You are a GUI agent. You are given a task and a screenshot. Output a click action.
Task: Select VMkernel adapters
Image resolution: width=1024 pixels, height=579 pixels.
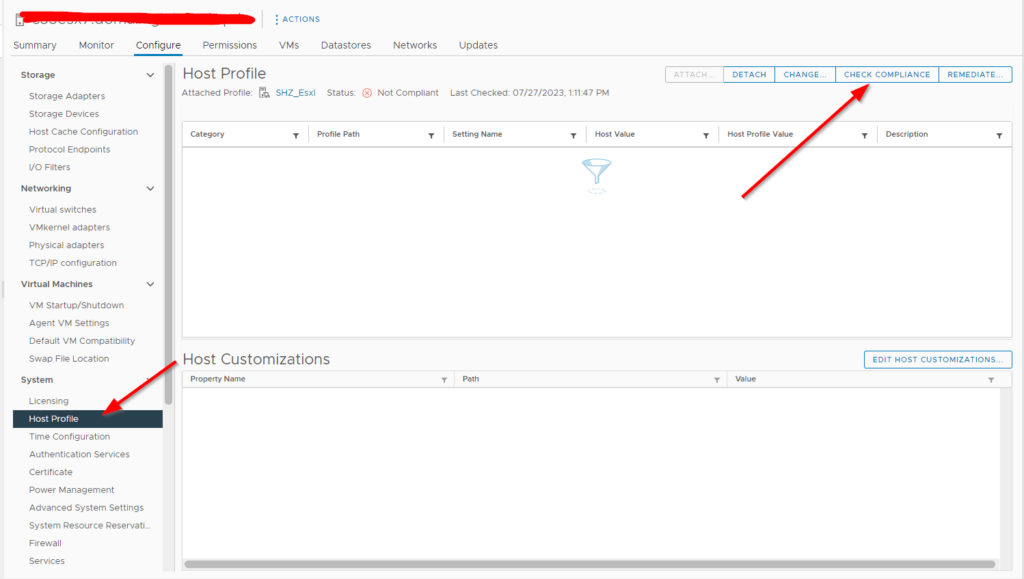point(69,227)
